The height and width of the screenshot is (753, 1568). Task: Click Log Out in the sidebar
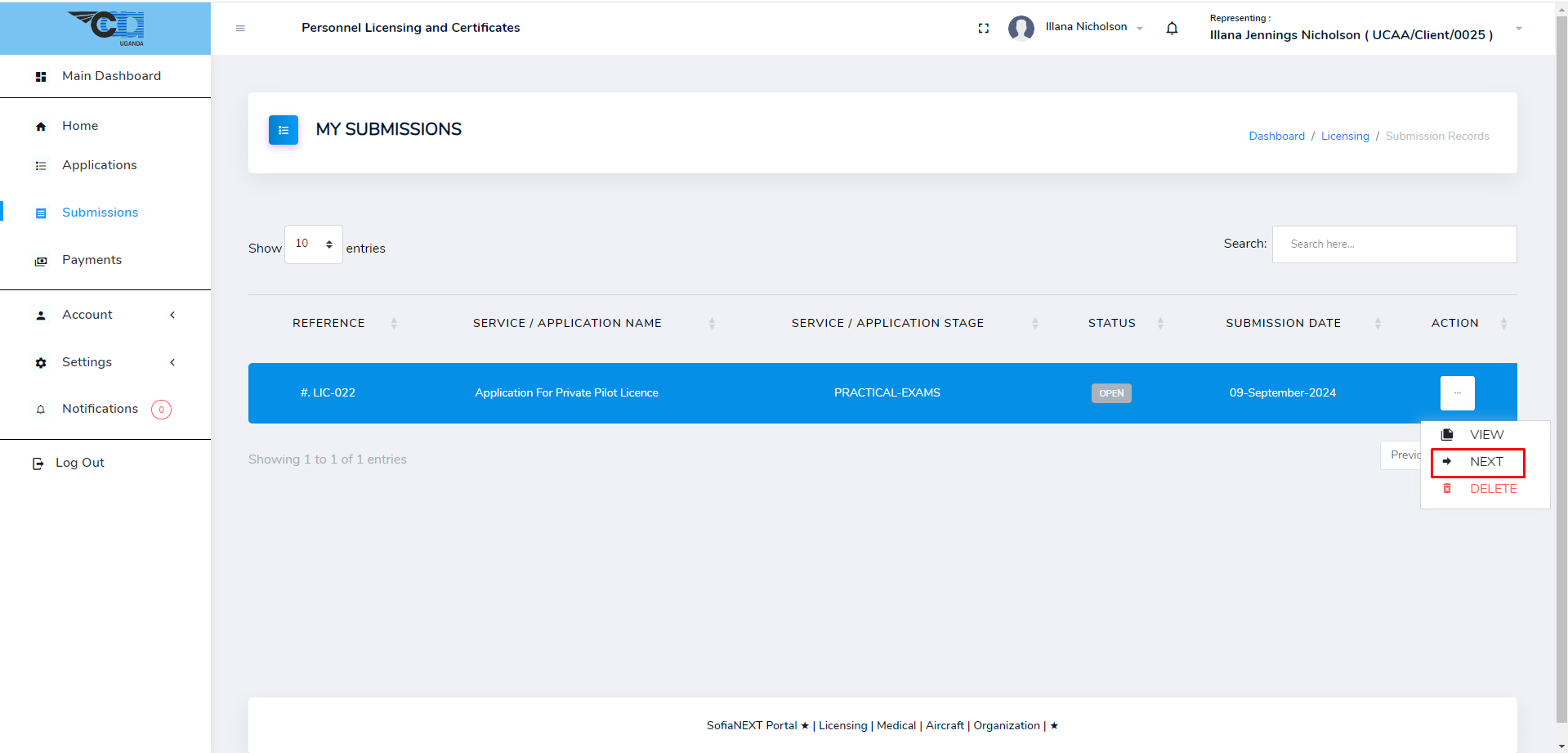click(79, 463)
